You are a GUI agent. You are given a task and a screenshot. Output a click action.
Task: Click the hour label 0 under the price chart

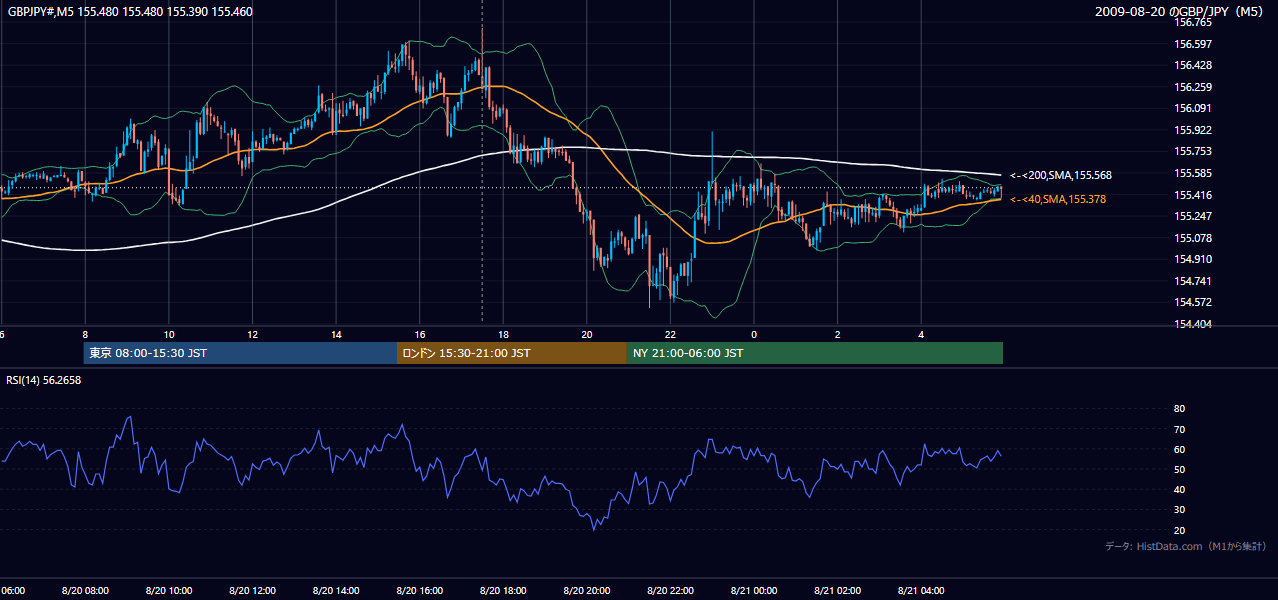pyautogui.click(x=754, y=335)
